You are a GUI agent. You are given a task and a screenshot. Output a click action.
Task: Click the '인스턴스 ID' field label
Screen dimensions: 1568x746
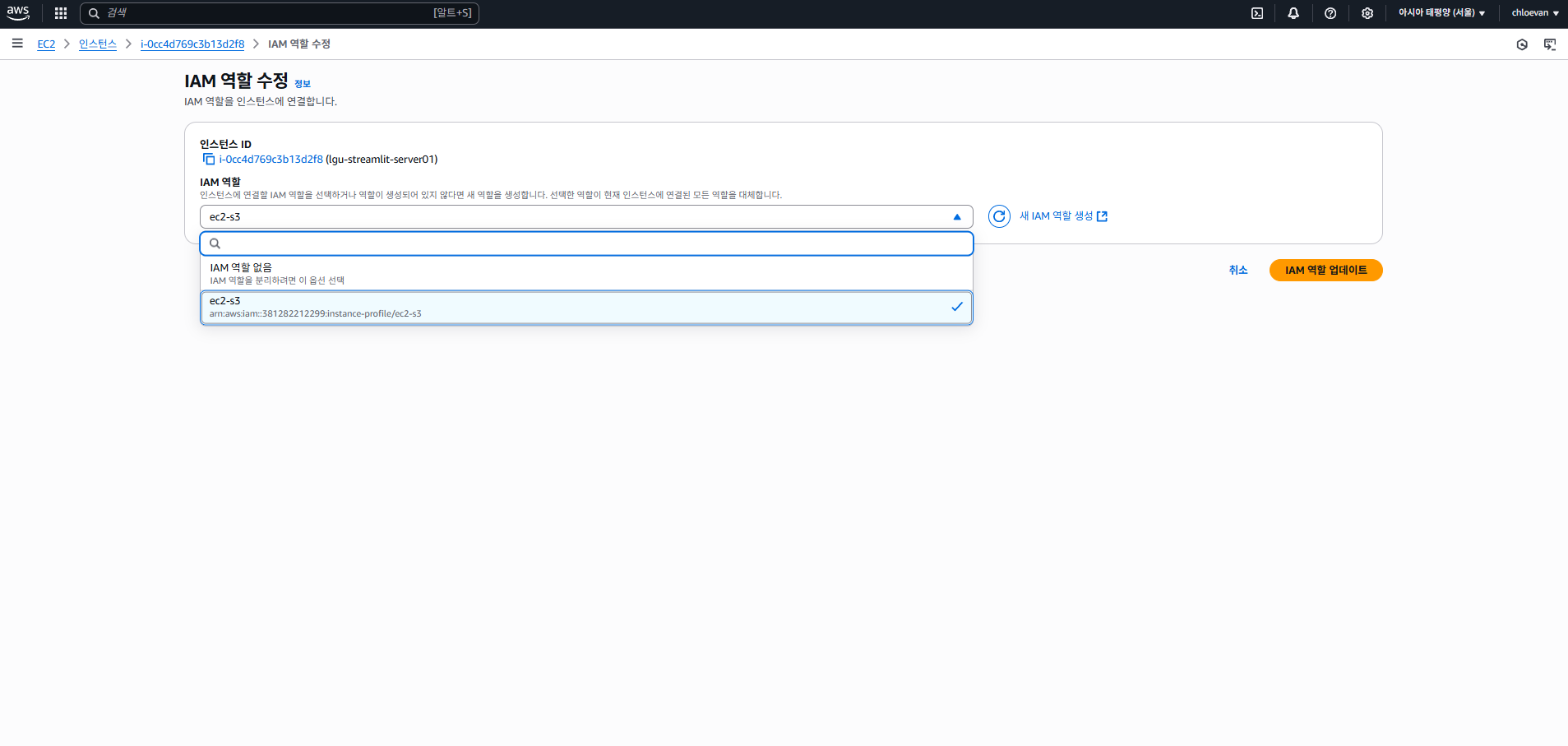(225, 144)
